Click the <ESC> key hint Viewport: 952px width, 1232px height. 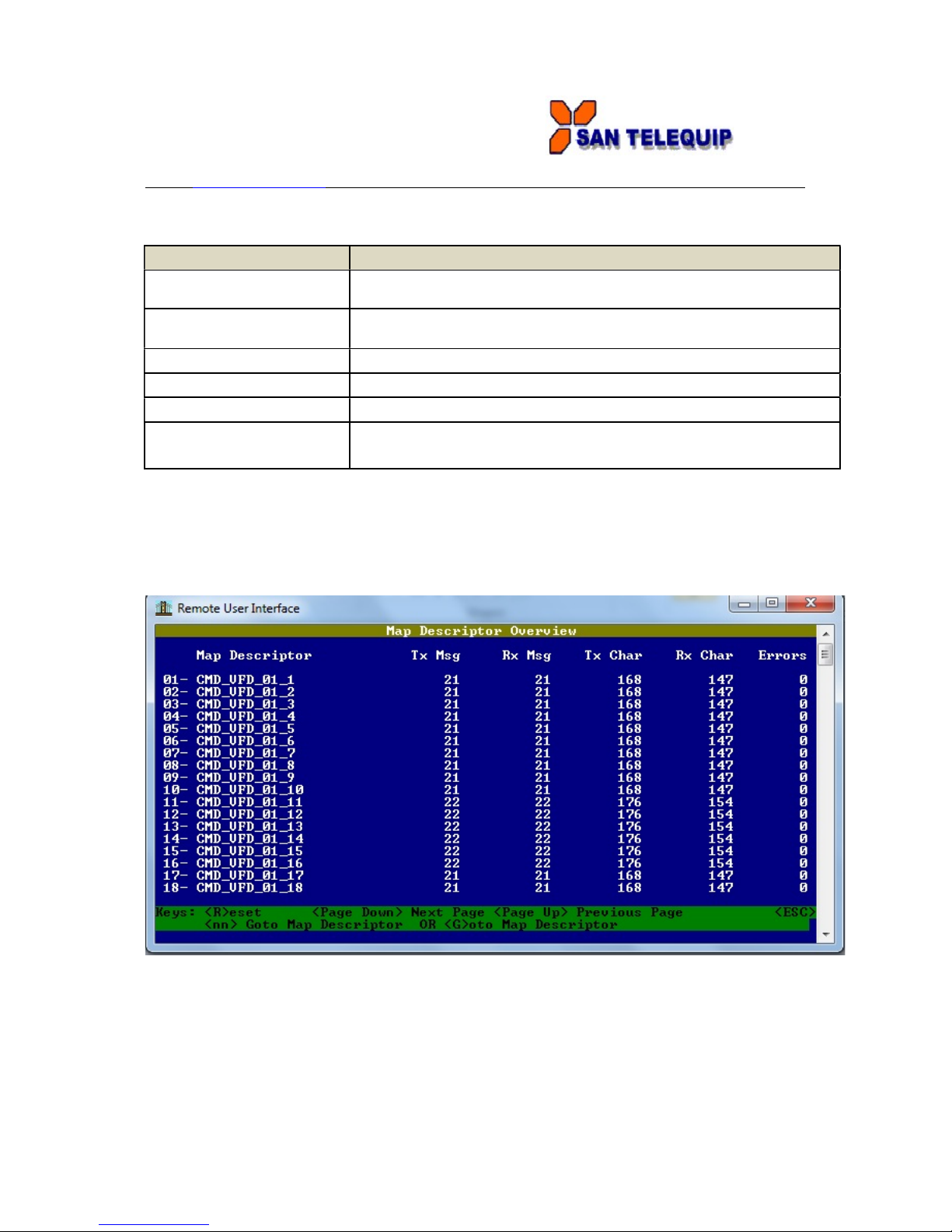[x=795, y=912]
